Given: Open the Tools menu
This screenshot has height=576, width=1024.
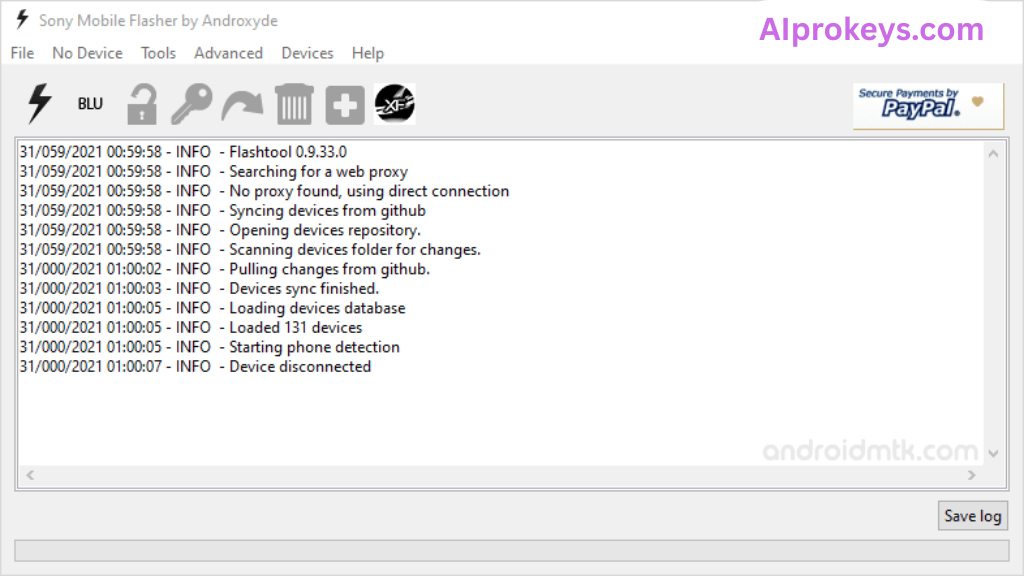Looking at the screenshot, I should pos(158,53).
